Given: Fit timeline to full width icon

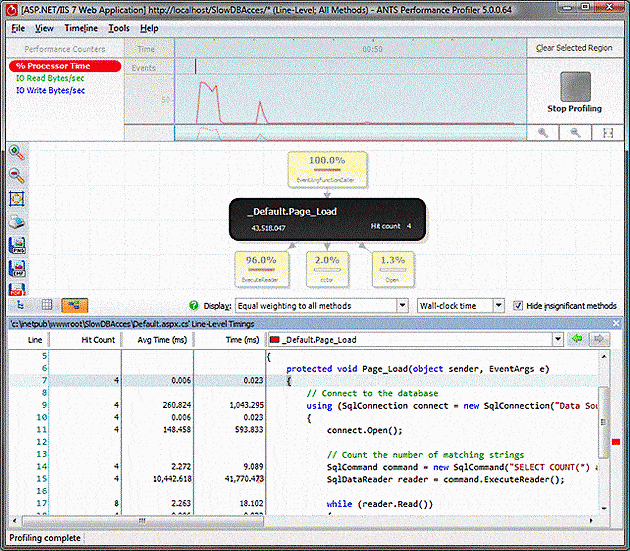Looking at the screenshot, I should (x=608, y=133).
